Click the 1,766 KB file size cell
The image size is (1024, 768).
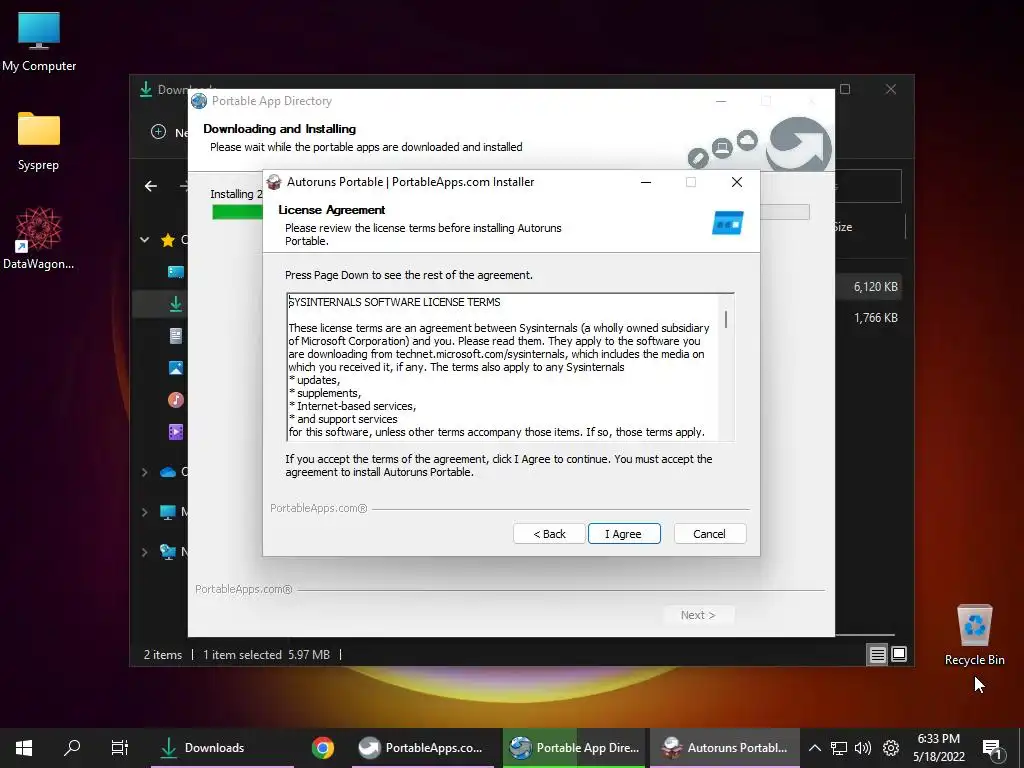pos(875,318)
